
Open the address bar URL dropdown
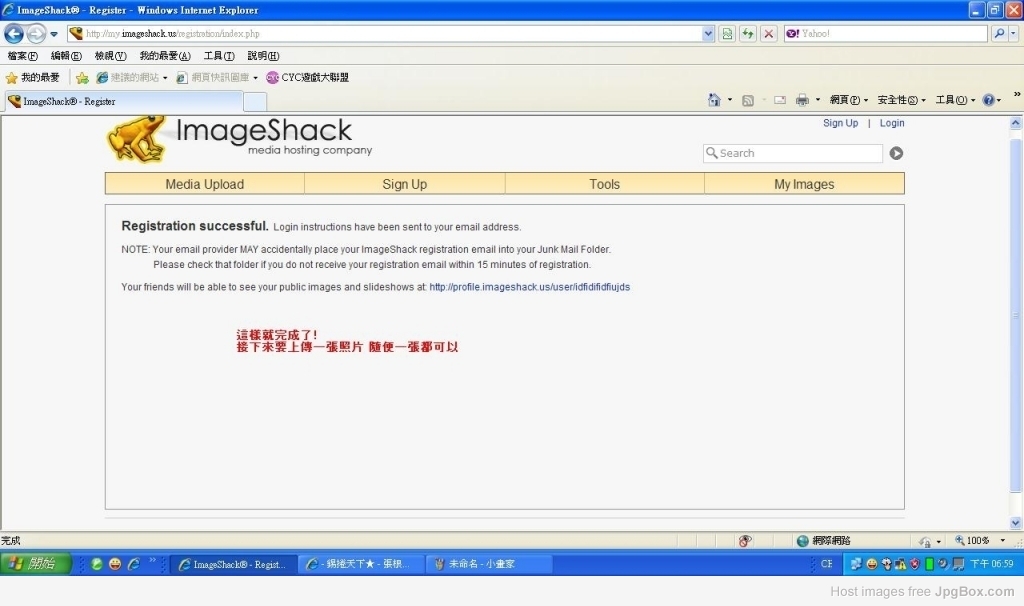coord(708,34)
